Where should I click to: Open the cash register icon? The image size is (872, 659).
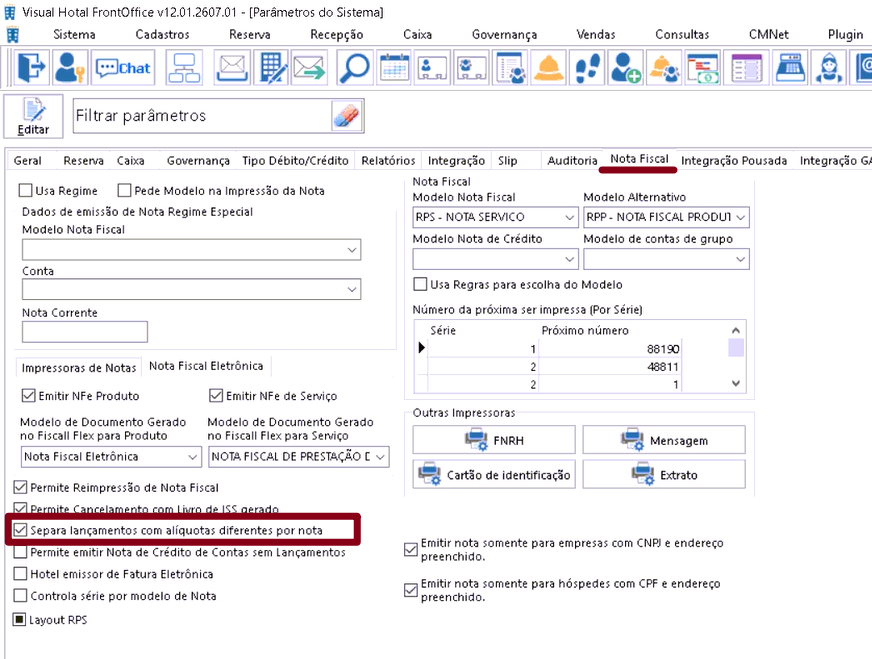(x=790, y=67)
